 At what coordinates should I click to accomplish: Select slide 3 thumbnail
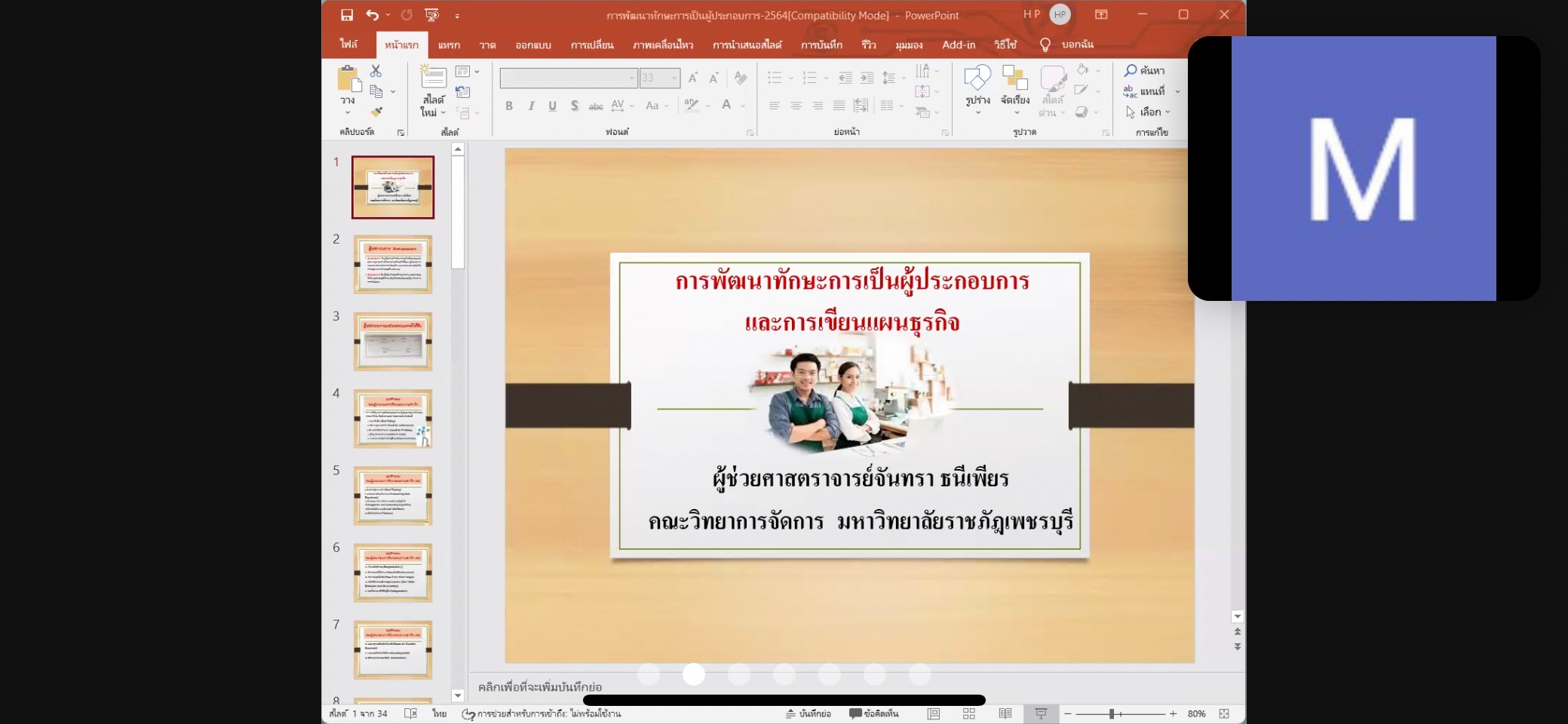point(393,342)
